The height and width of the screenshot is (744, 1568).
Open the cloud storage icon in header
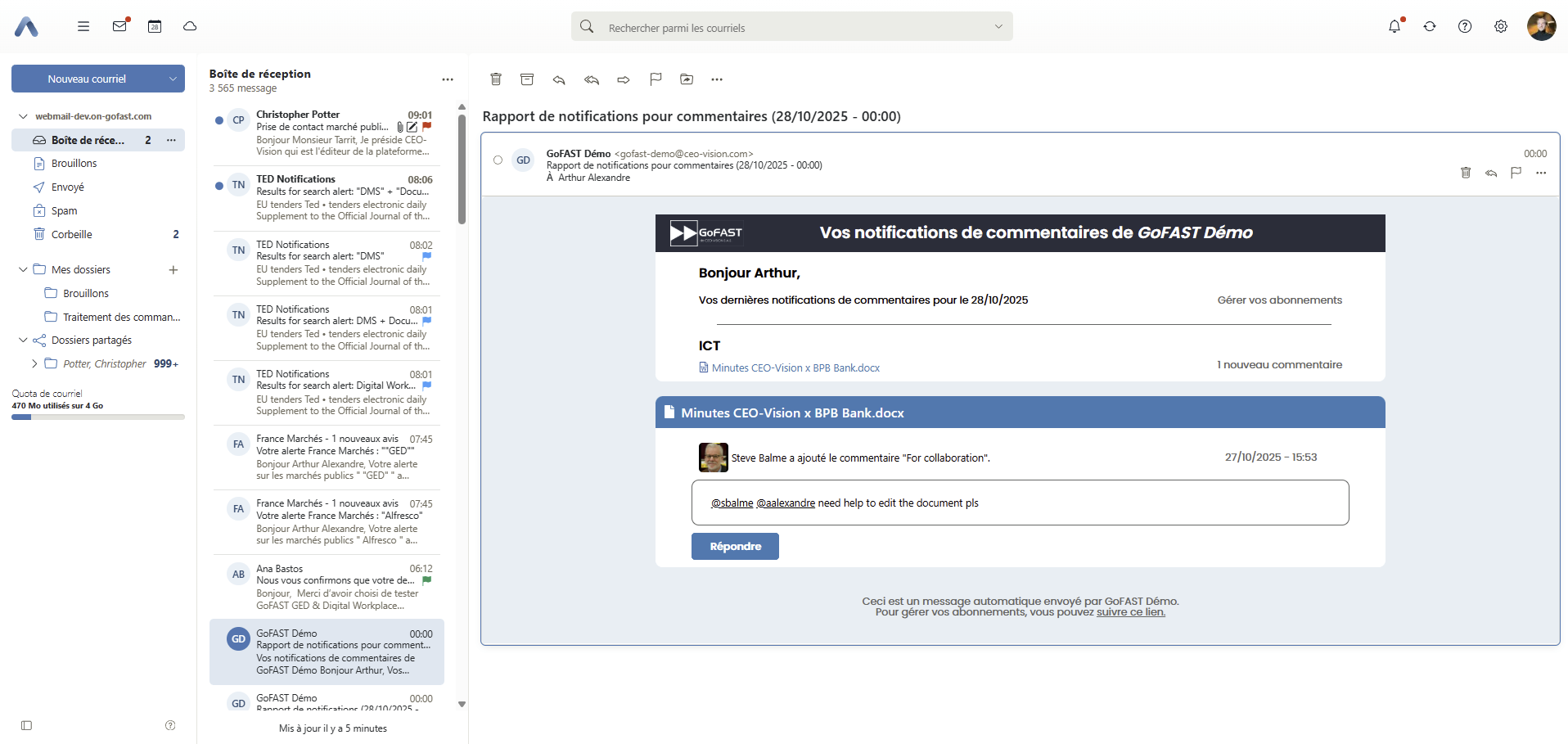190,26
